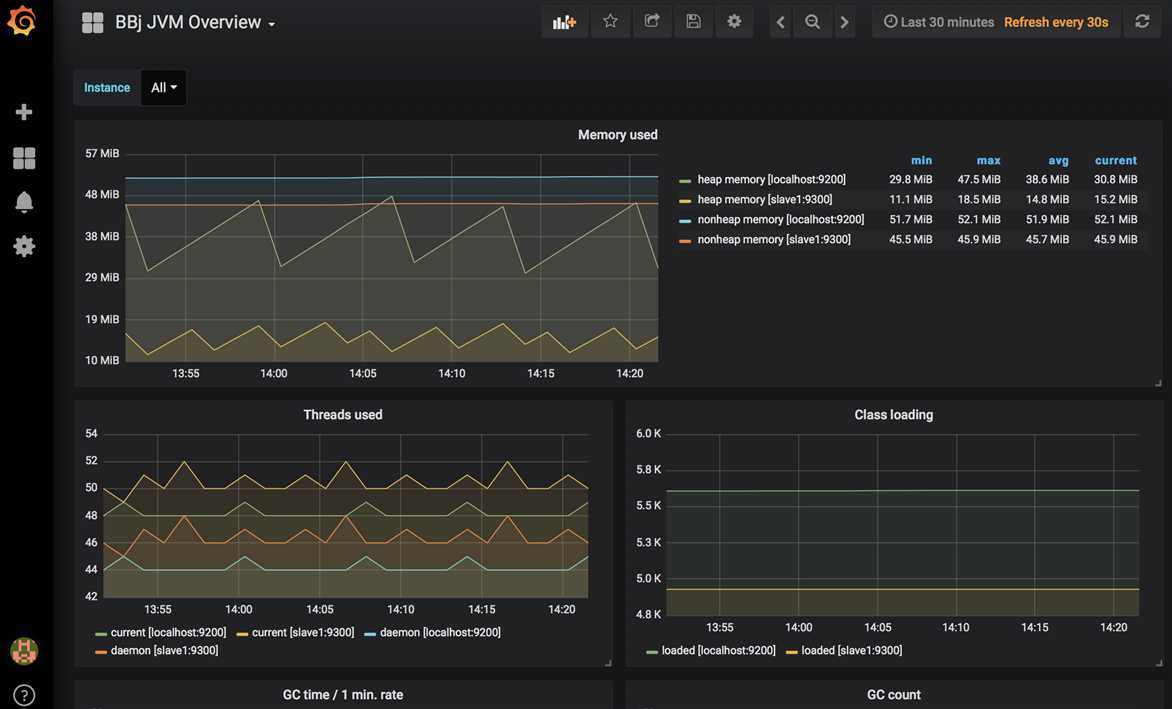
Task: Toggle heap memory [localhost:9200] series
Action: (771, 179)
